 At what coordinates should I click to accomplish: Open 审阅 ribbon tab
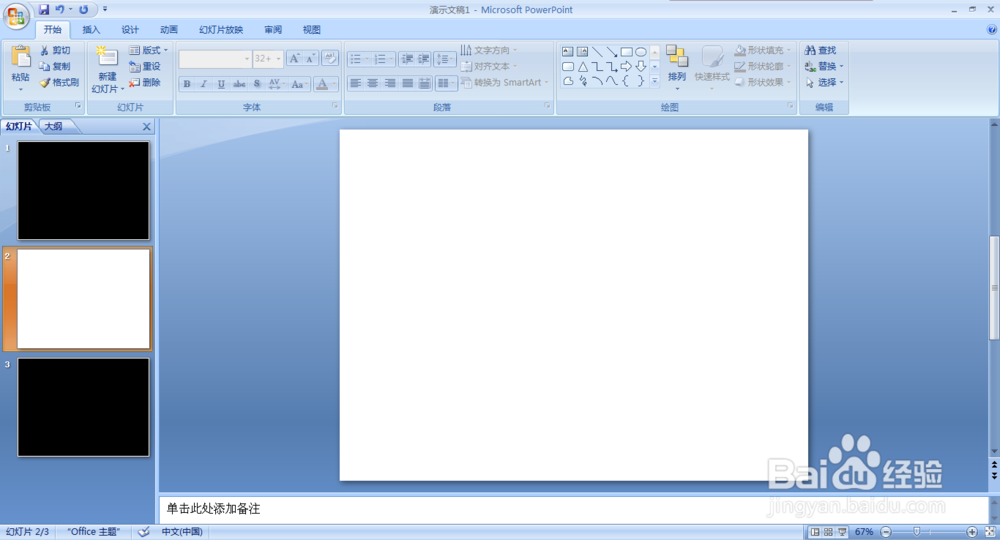273,30
